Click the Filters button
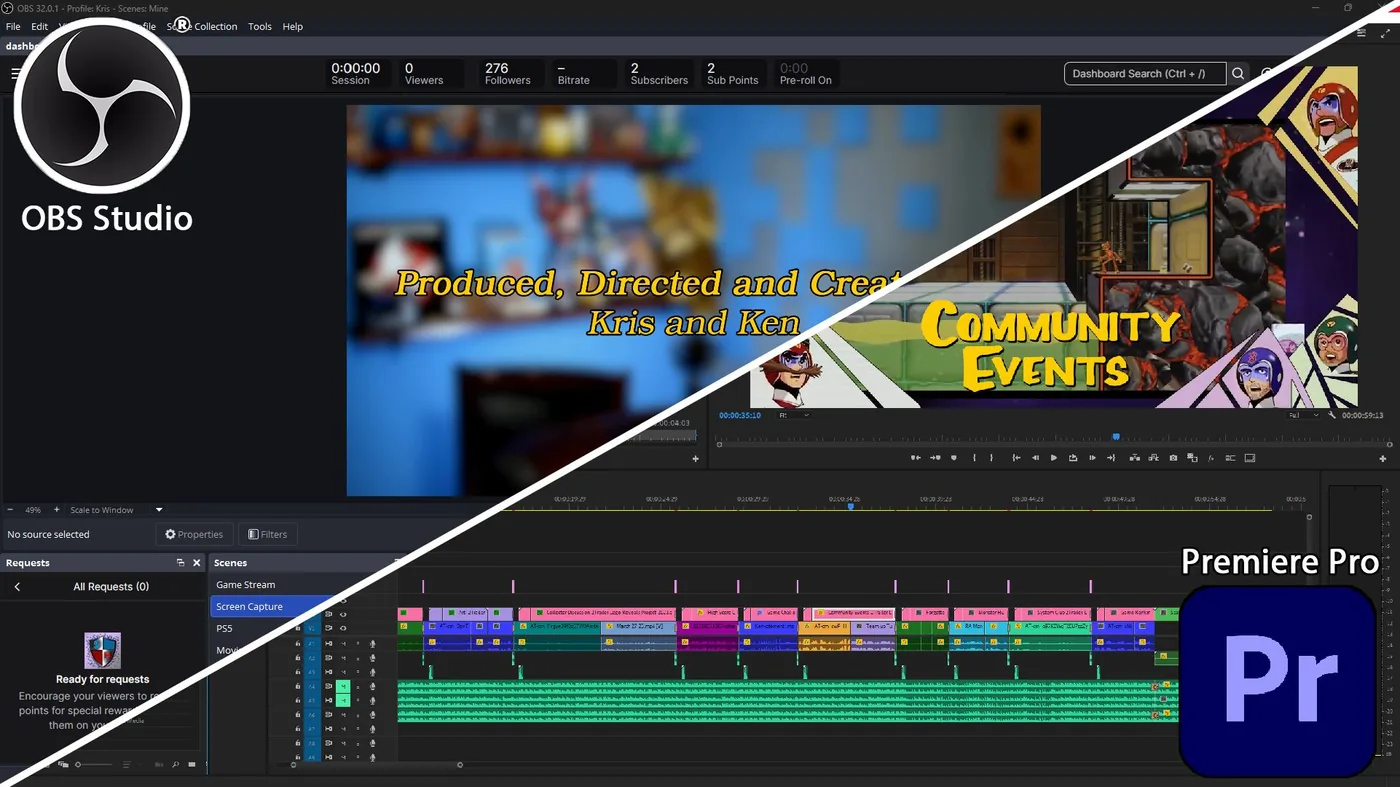The image size is (1400, 787). coord(267,534)
